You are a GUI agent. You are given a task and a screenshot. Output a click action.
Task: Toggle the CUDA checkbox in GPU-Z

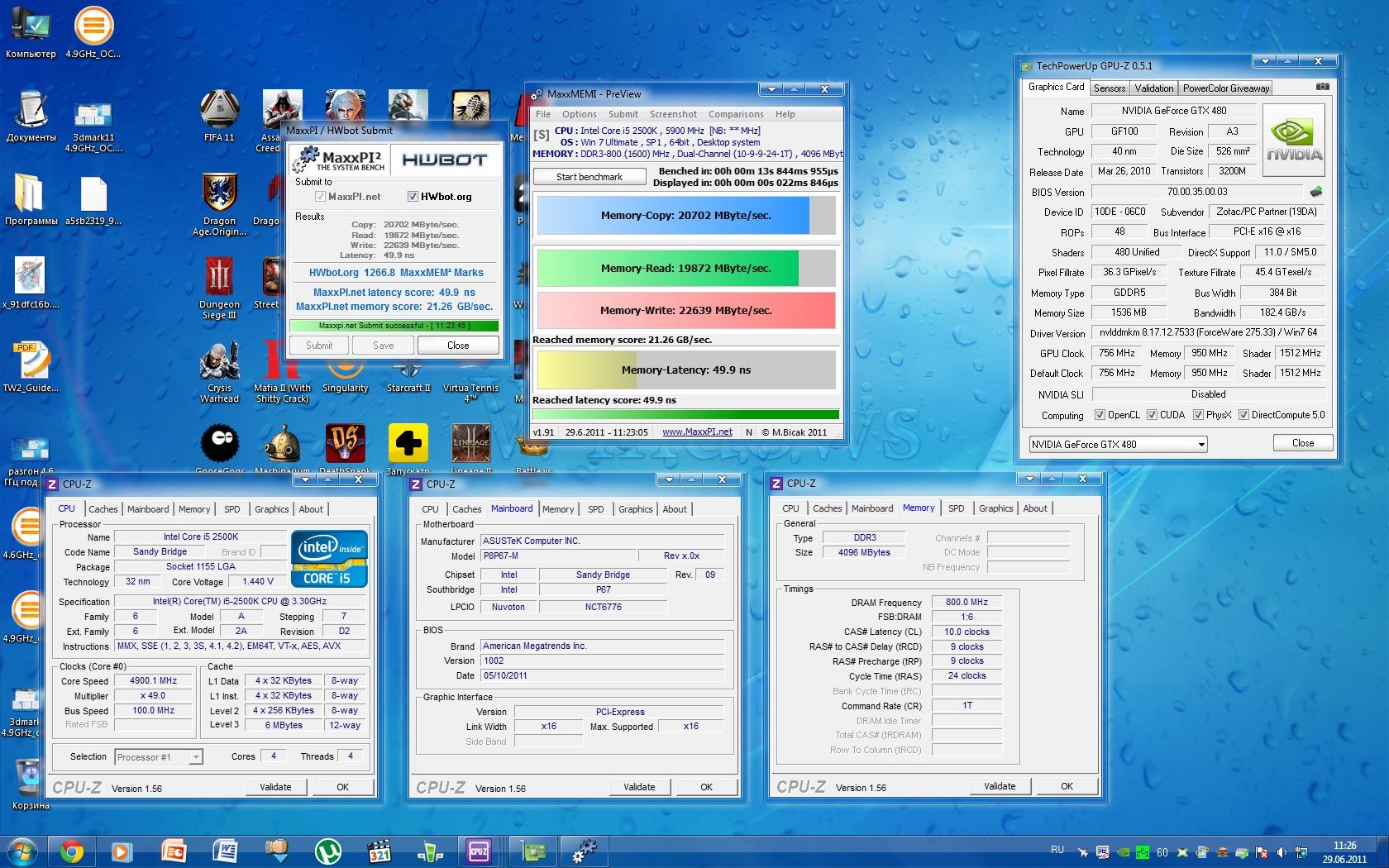[1152, 415]
